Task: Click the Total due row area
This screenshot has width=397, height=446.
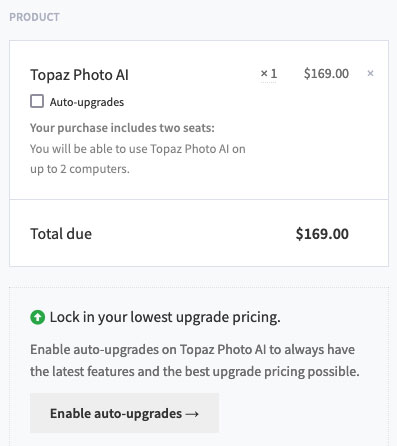Action: coord(199,233)
